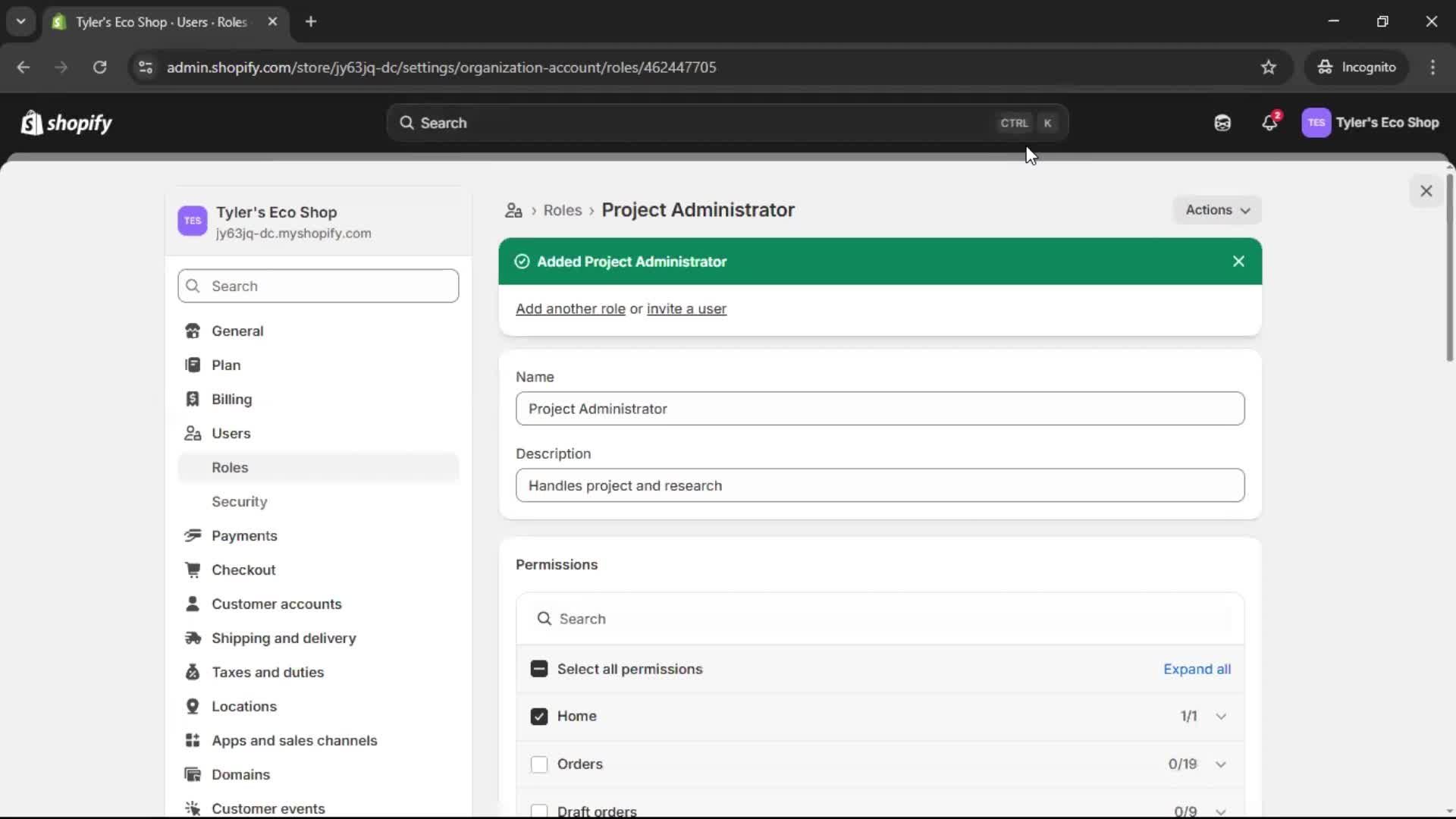Click the role Description input field

(x=880, y=485)
